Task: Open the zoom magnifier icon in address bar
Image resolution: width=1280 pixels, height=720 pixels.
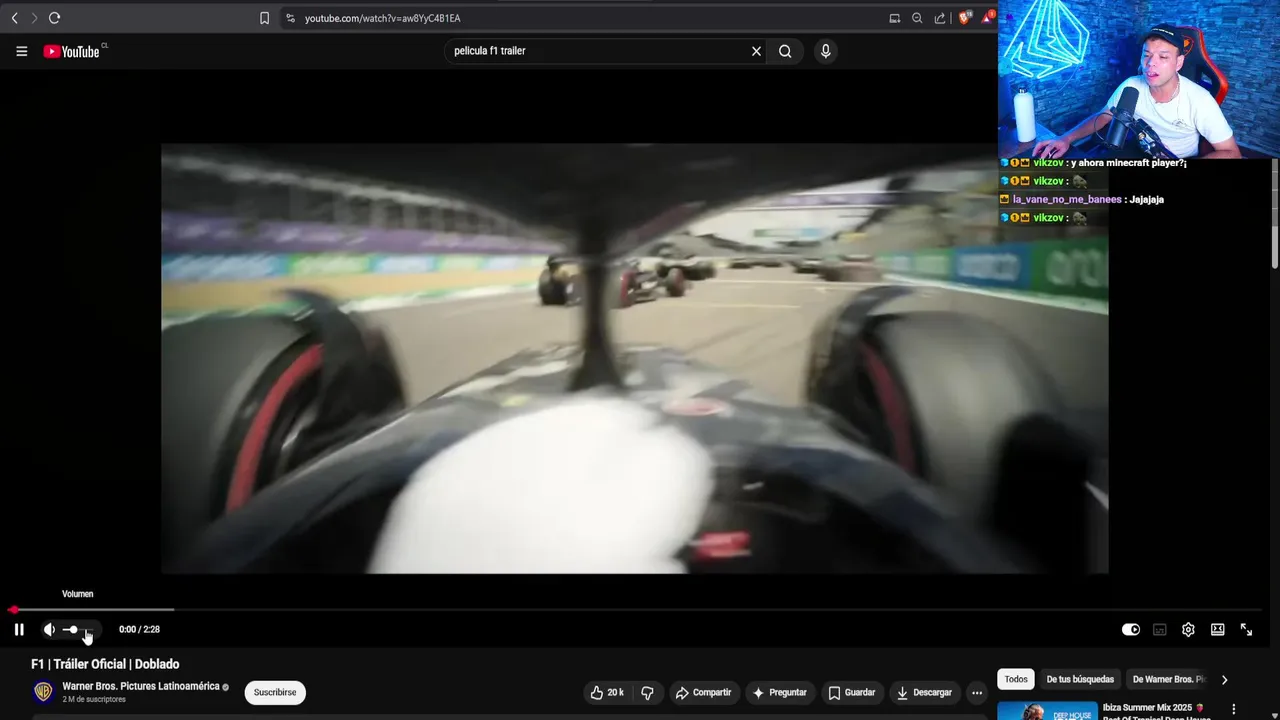Action: [x=917, y=18]
